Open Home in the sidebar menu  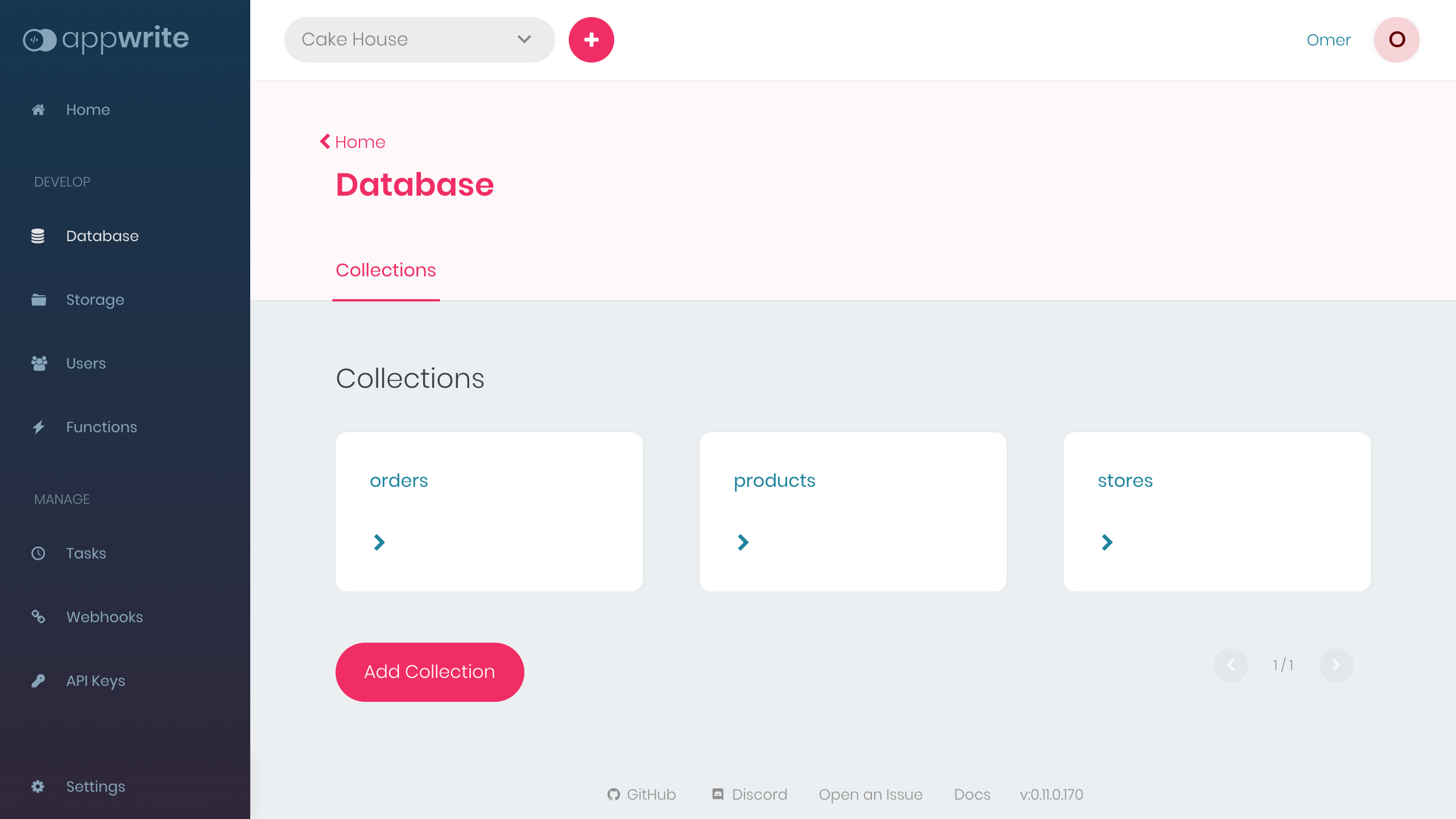[88, 110]
